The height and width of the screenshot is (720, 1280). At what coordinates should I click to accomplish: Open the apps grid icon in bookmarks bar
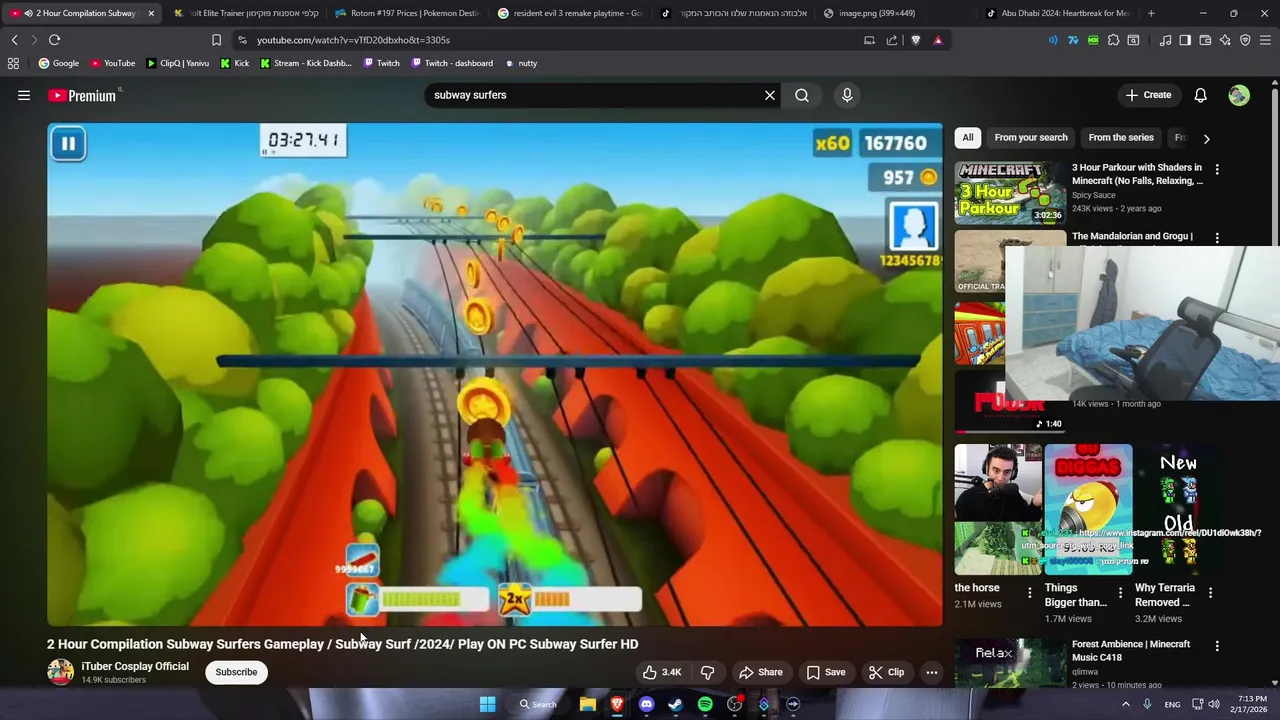pyautogui.click(x=13, y=63)
